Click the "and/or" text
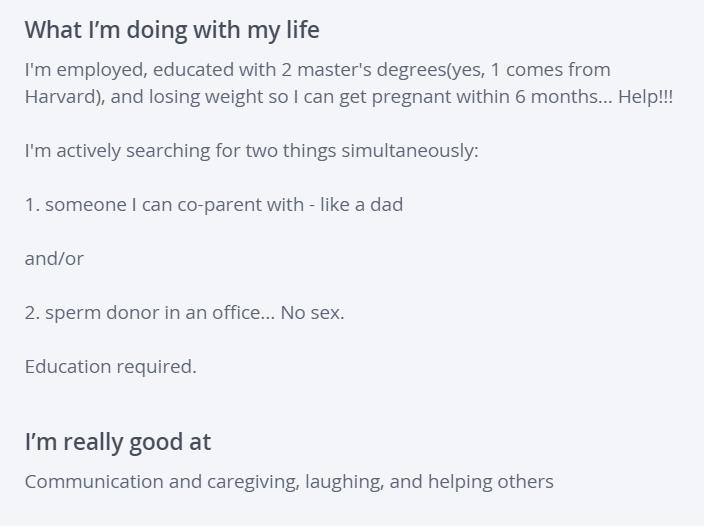The width and height of the screenshot is (704, 526). coord(54,259)
